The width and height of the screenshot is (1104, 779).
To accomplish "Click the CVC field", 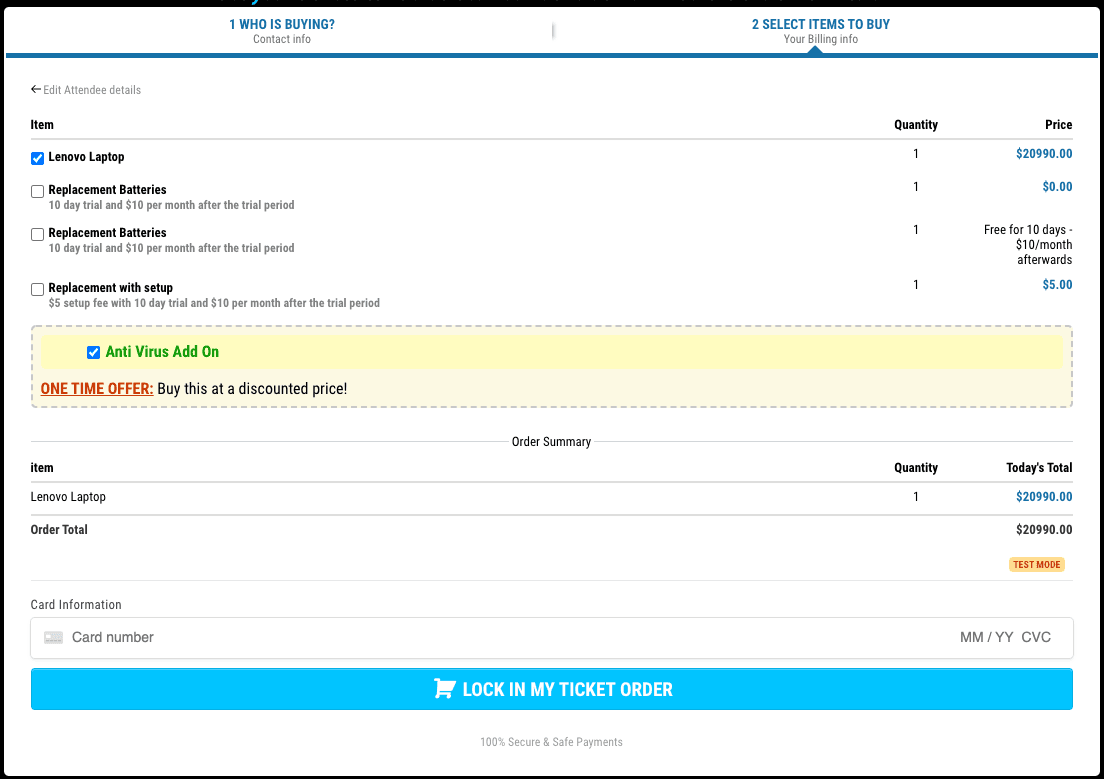I will click(1036, 637).
